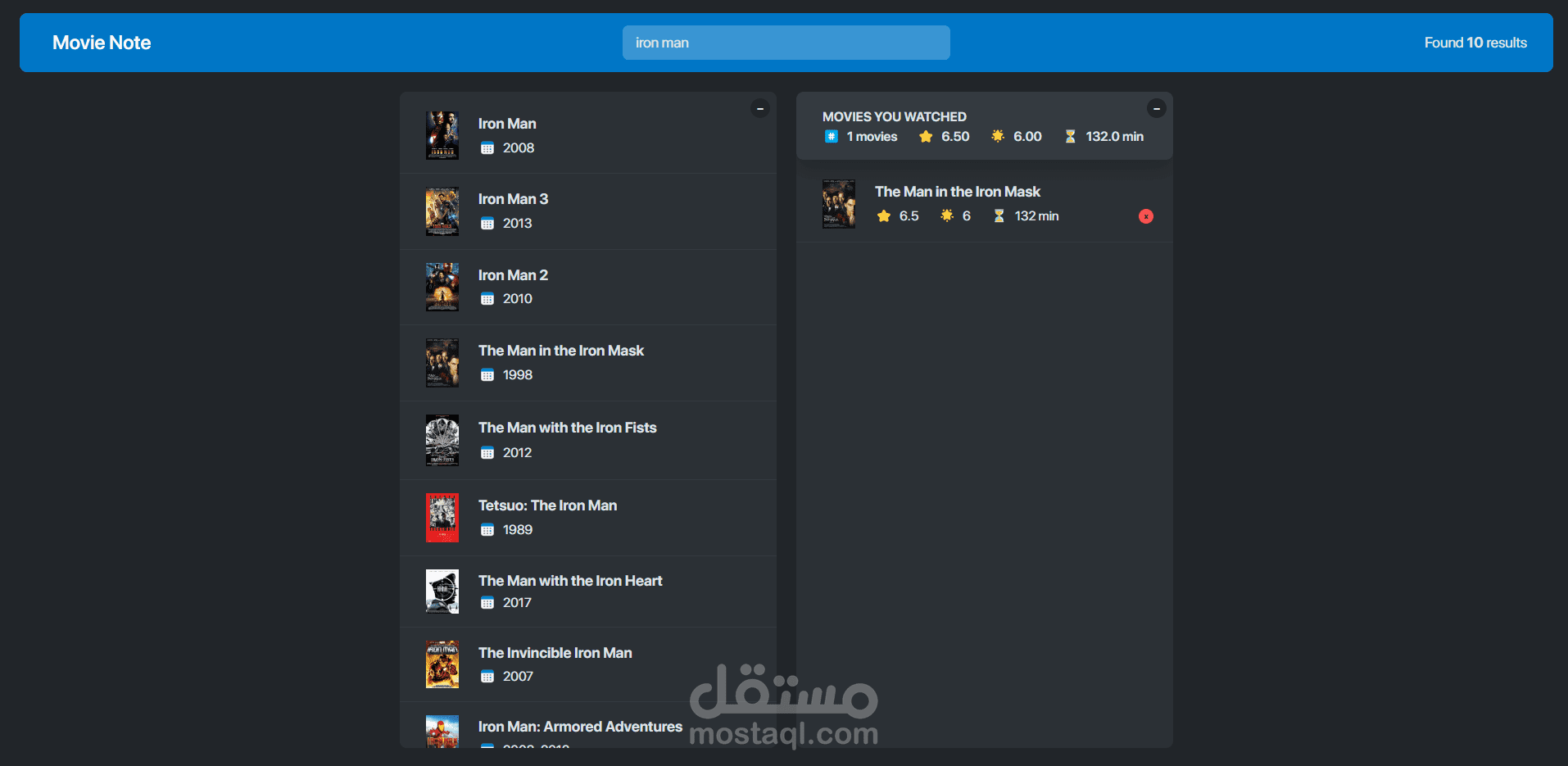Open Iron Man 2008 poster thumbnail
This screenshot has width=1568, height=766.
pos(442,135)
